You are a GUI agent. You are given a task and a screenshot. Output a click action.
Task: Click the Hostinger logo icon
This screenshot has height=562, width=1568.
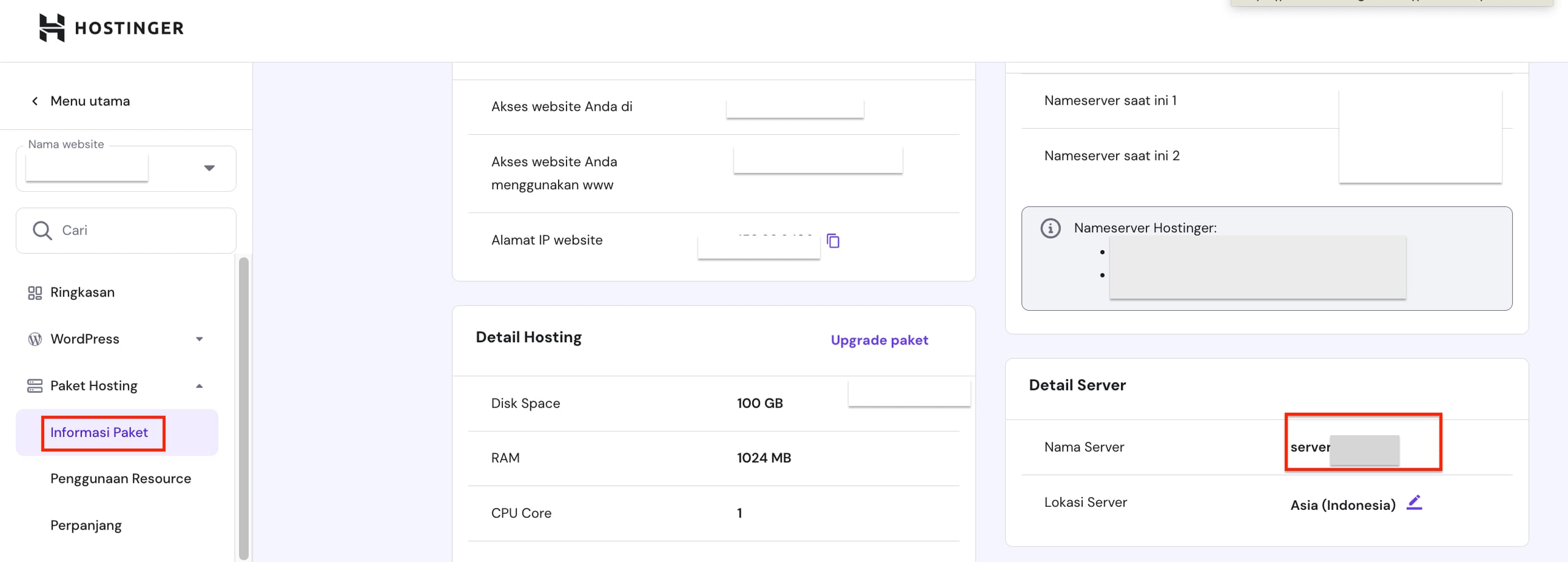coord(51,28)
